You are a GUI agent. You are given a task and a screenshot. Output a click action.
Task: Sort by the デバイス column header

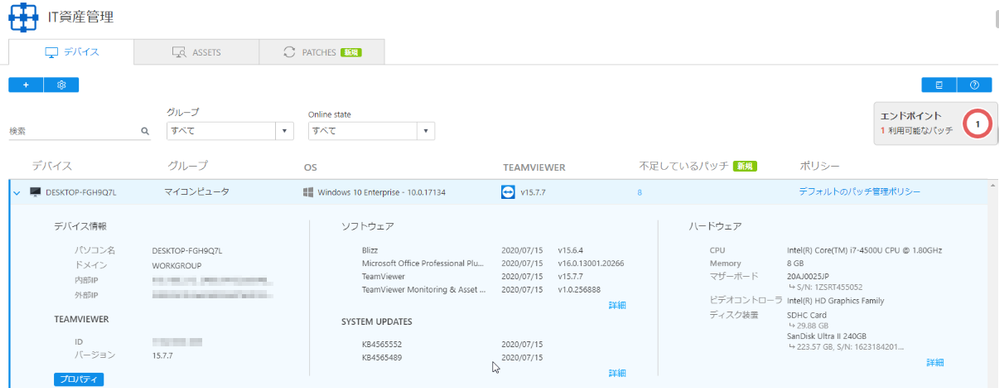point(52,166)
